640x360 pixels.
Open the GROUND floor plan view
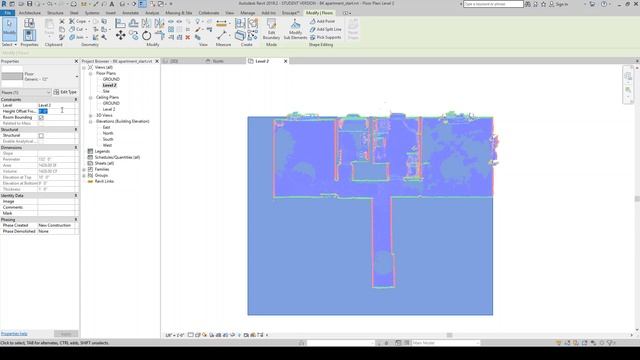(x=111, y=79)
